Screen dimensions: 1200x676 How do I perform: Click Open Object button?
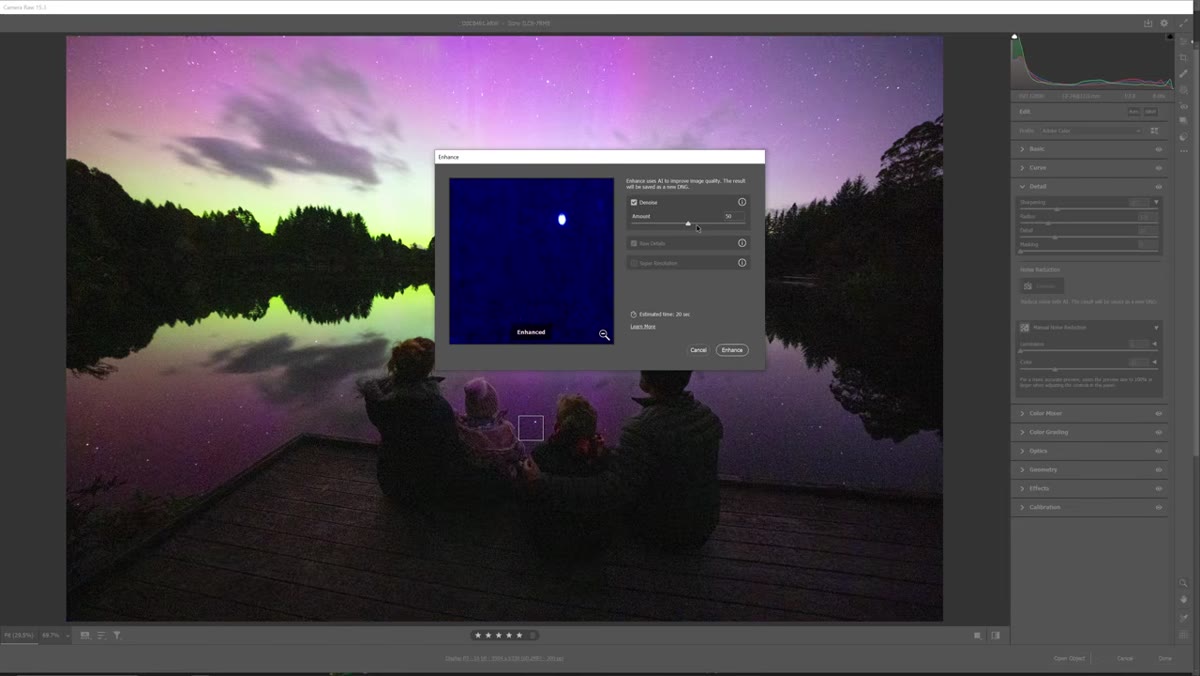pos(1069,658)
